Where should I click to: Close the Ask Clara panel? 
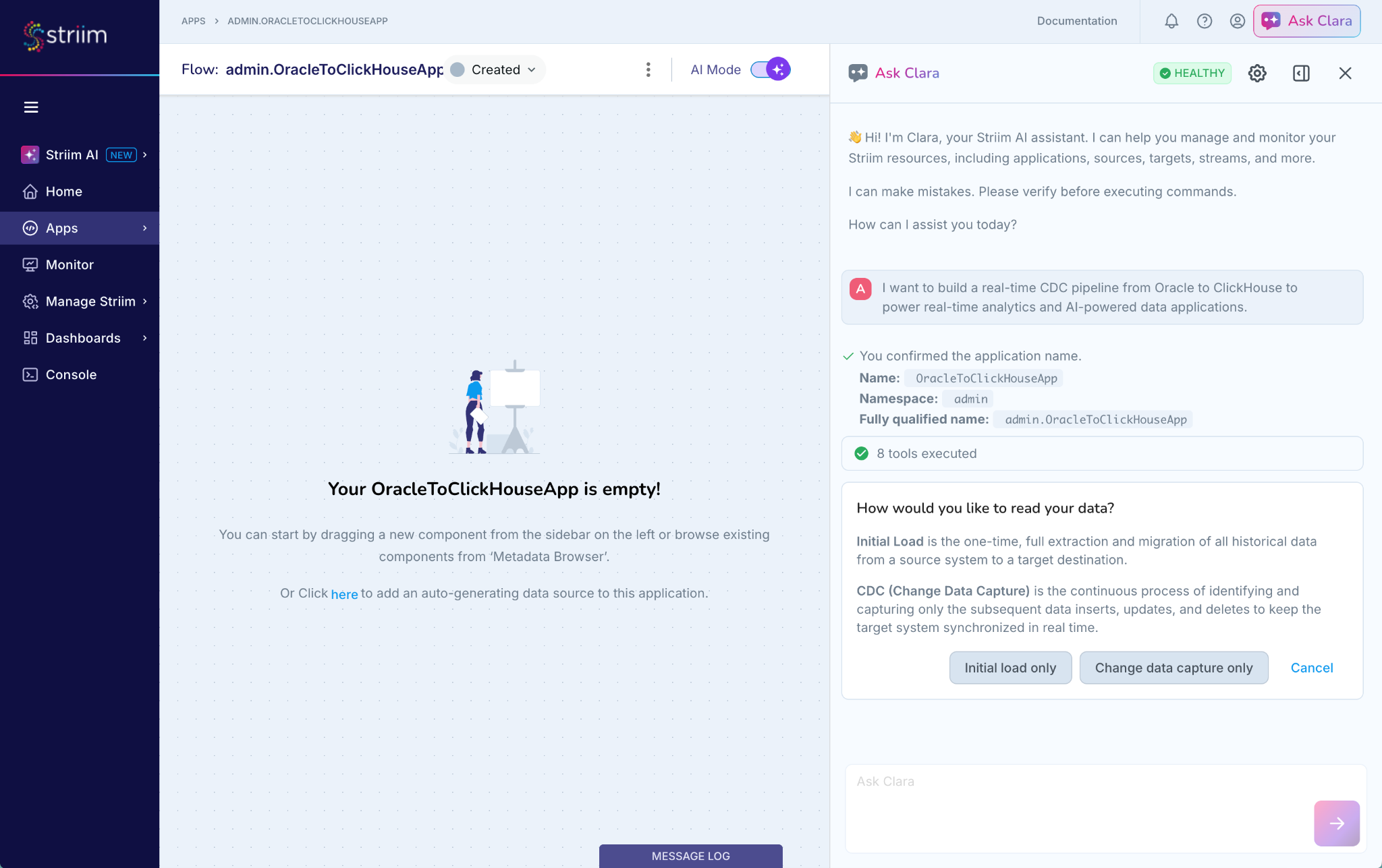coord(1345,73)
